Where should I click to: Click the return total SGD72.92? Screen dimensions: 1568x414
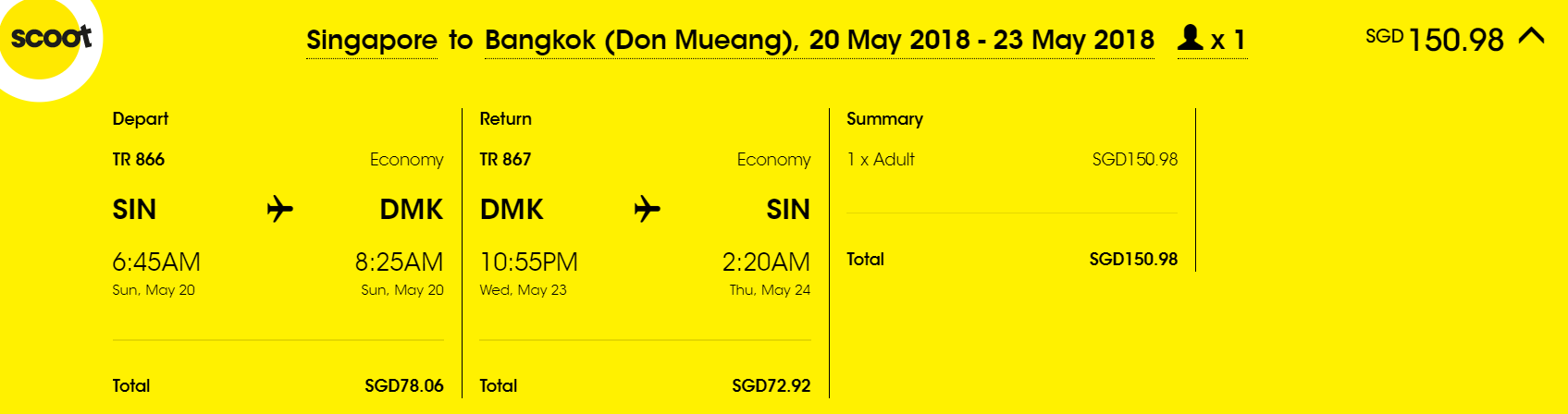click(x=772, y=386)
